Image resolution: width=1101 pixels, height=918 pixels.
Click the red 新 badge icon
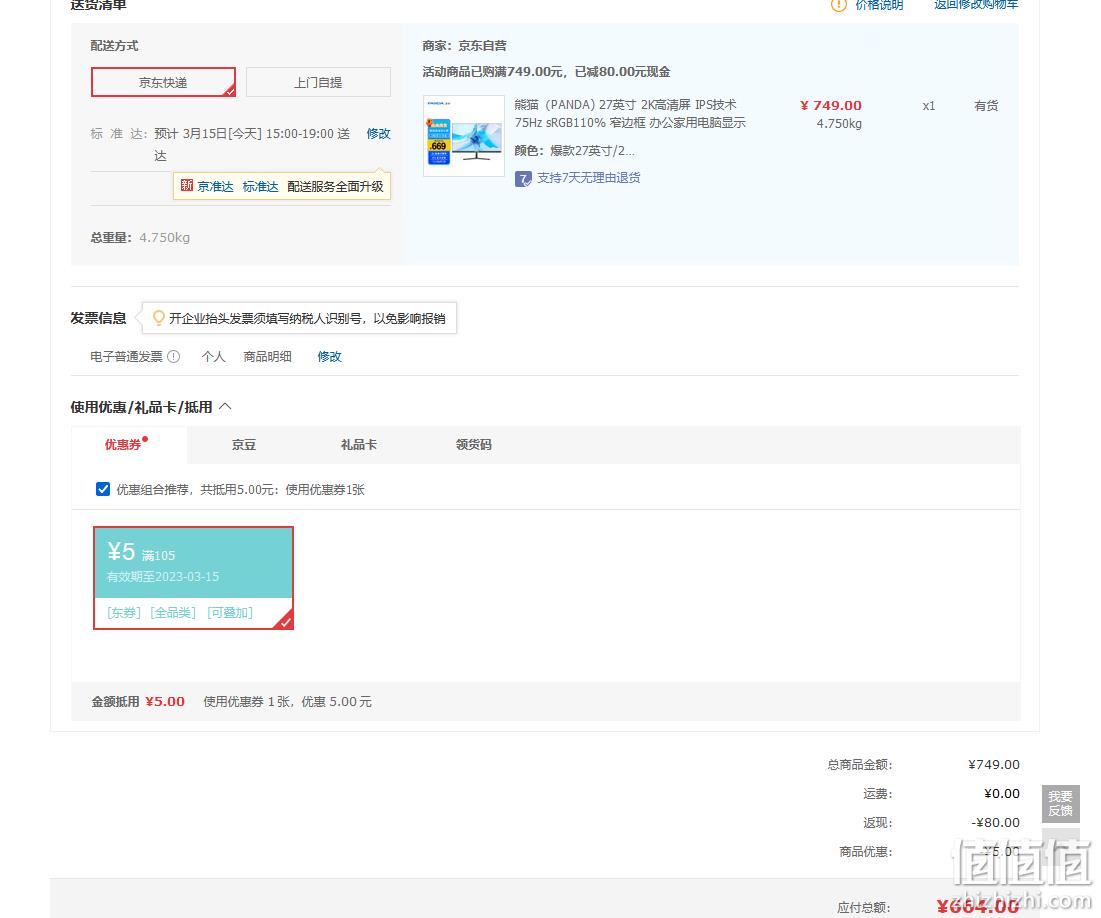coord(187,185)
